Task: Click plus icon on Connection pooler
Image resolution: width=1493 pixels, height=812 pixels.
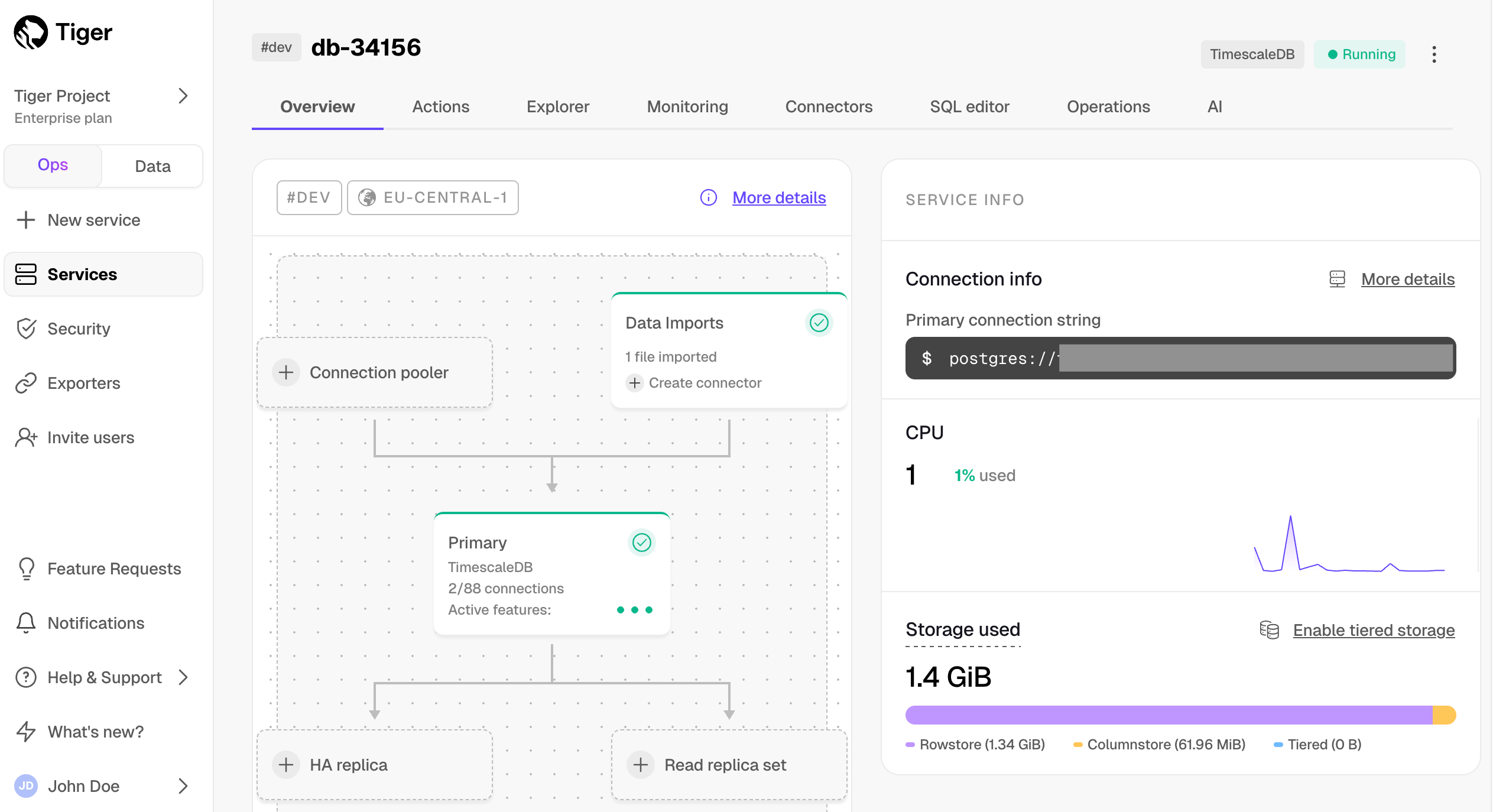Action: click(286, 372)
